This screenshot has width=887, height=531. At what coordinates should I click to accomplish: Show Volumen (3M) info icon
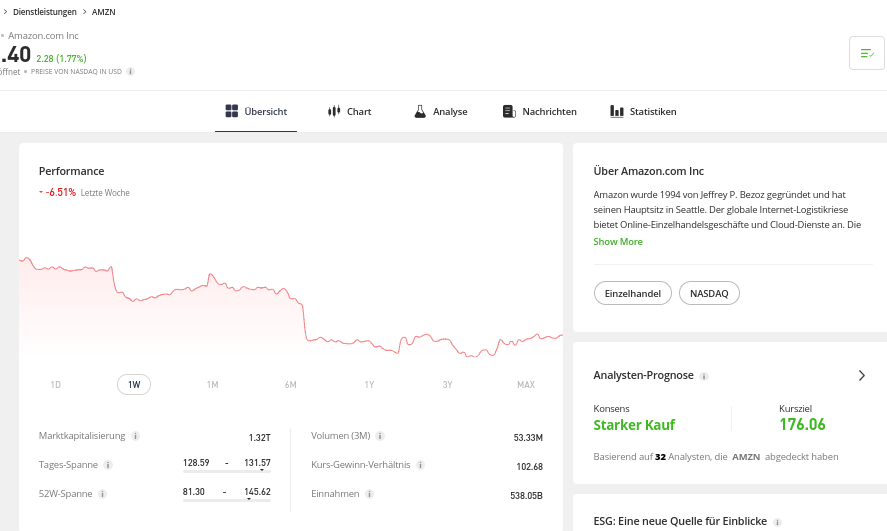tap(380, 436)
